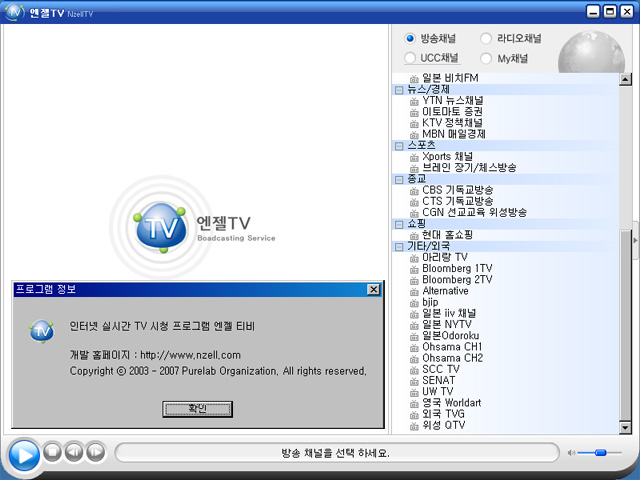
Task: Collapse the 종교 category
Action: pyautogui.click(x=399, y=180)
